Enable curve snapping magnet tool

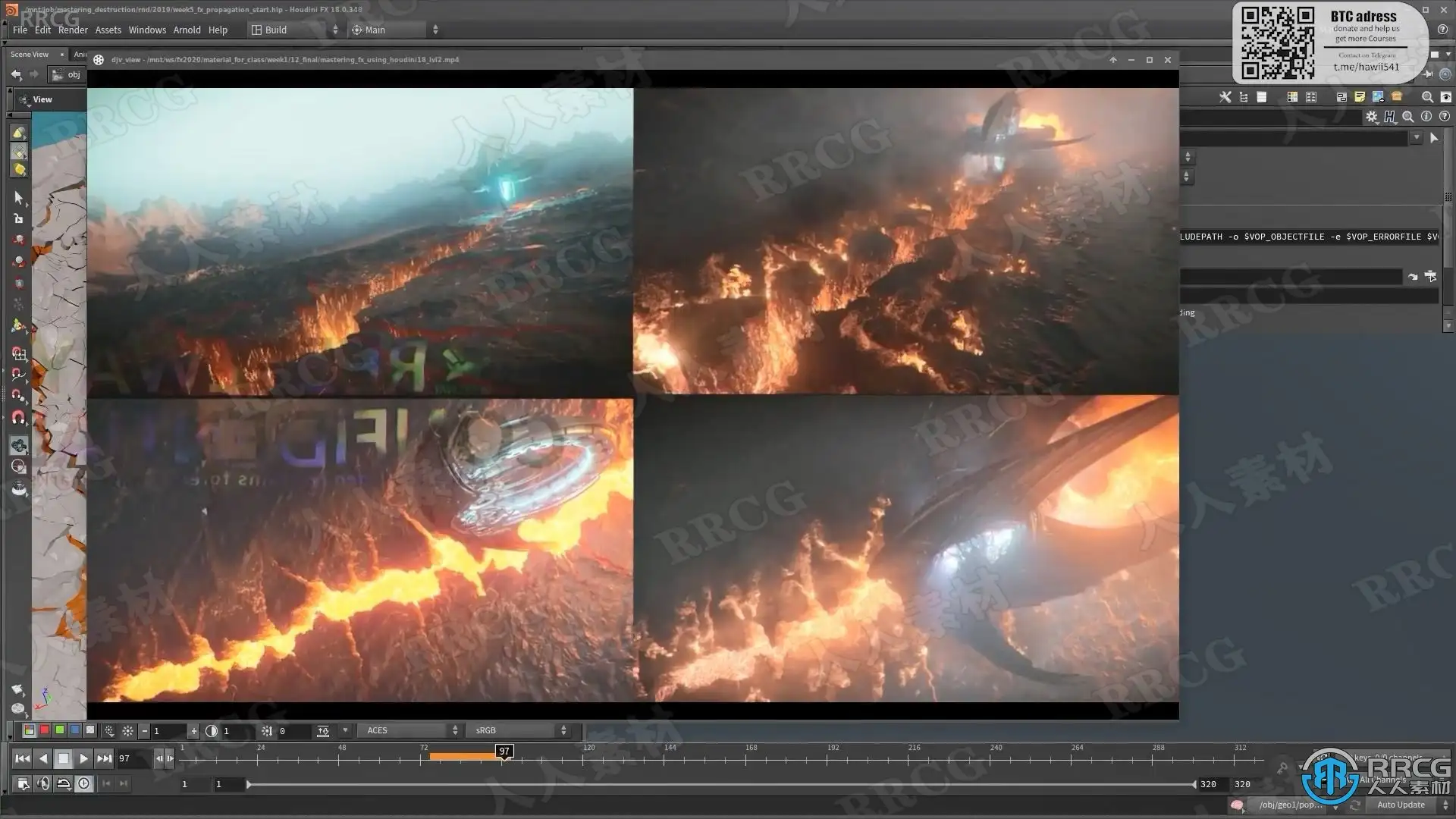pos(19,375)
